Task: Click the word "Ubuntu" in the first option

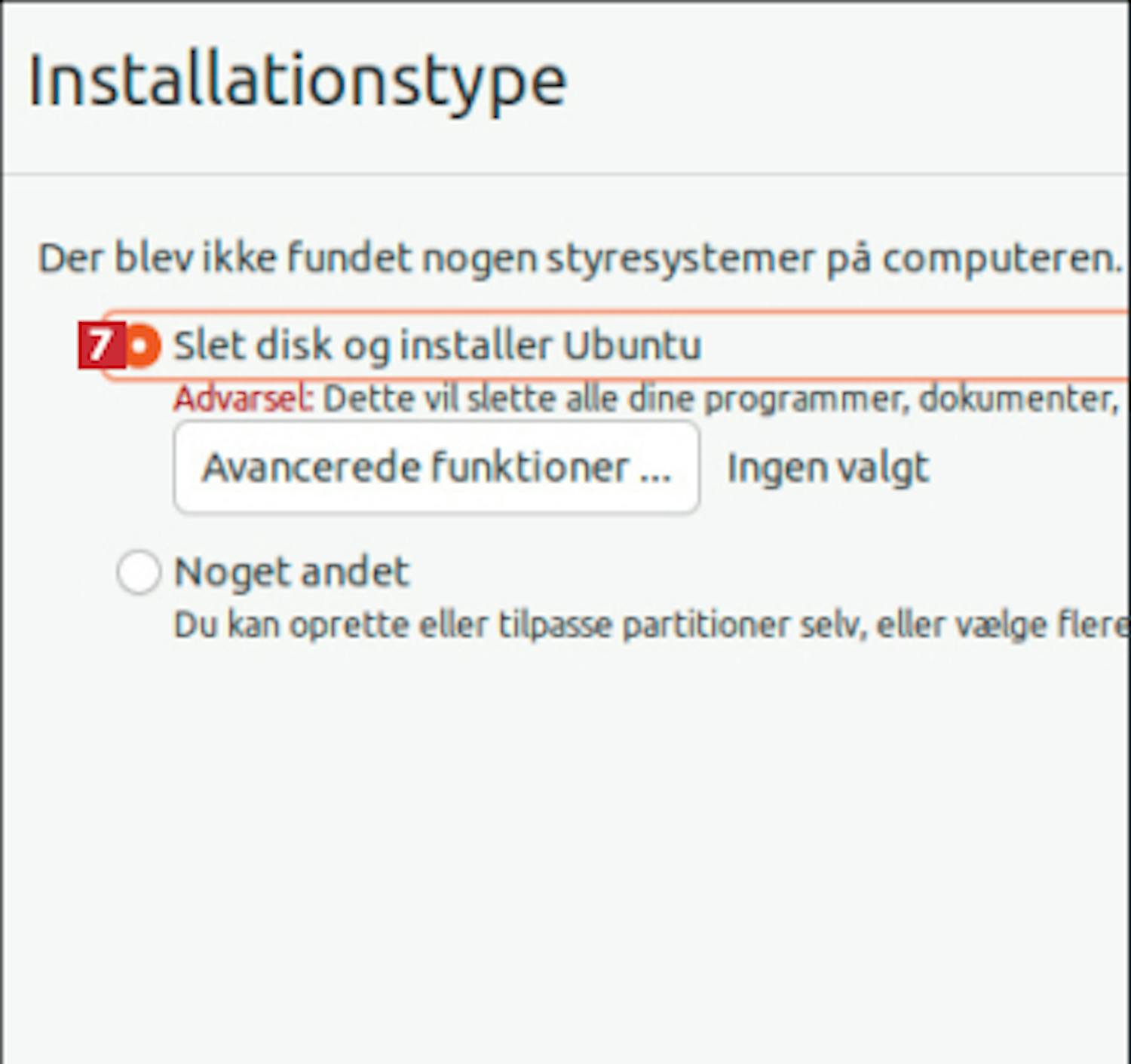Action: [x=632, y=346]
